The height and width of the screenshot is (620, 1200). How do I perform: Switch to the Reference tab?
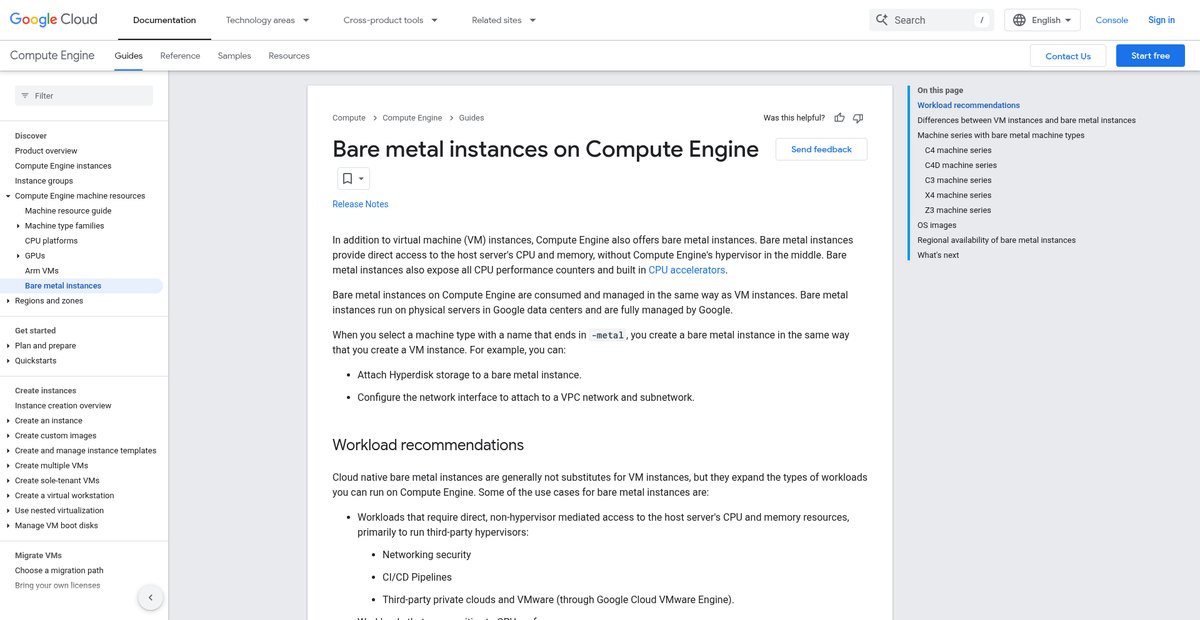coord(180,56)
